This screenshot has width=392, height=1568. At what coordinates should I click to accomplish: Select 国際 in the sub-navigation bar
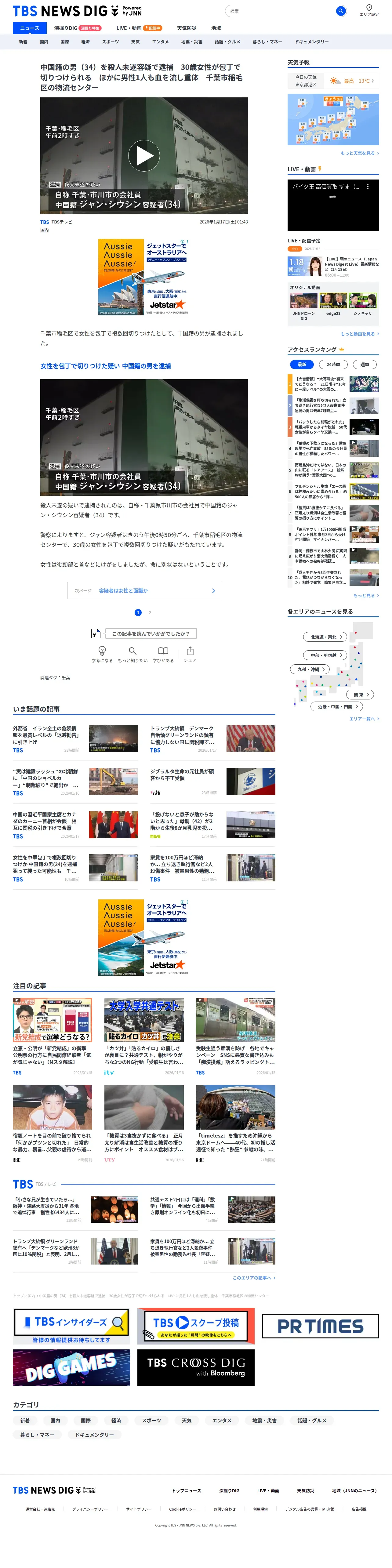64,42
